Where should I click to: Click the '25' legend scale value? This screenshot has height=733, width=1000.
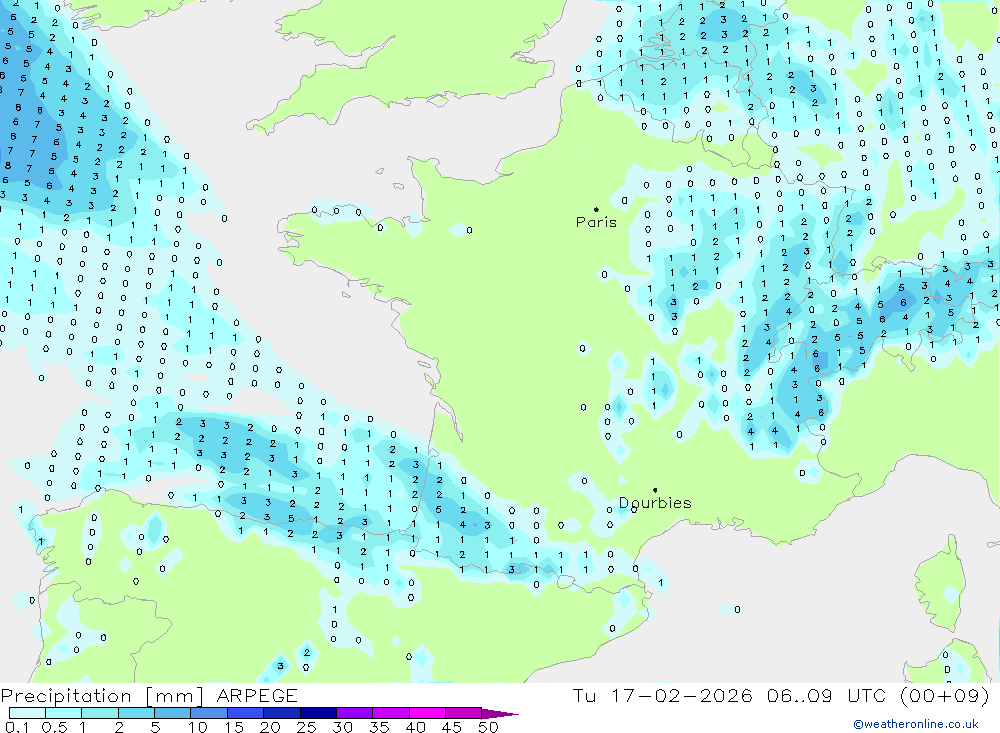306,727
